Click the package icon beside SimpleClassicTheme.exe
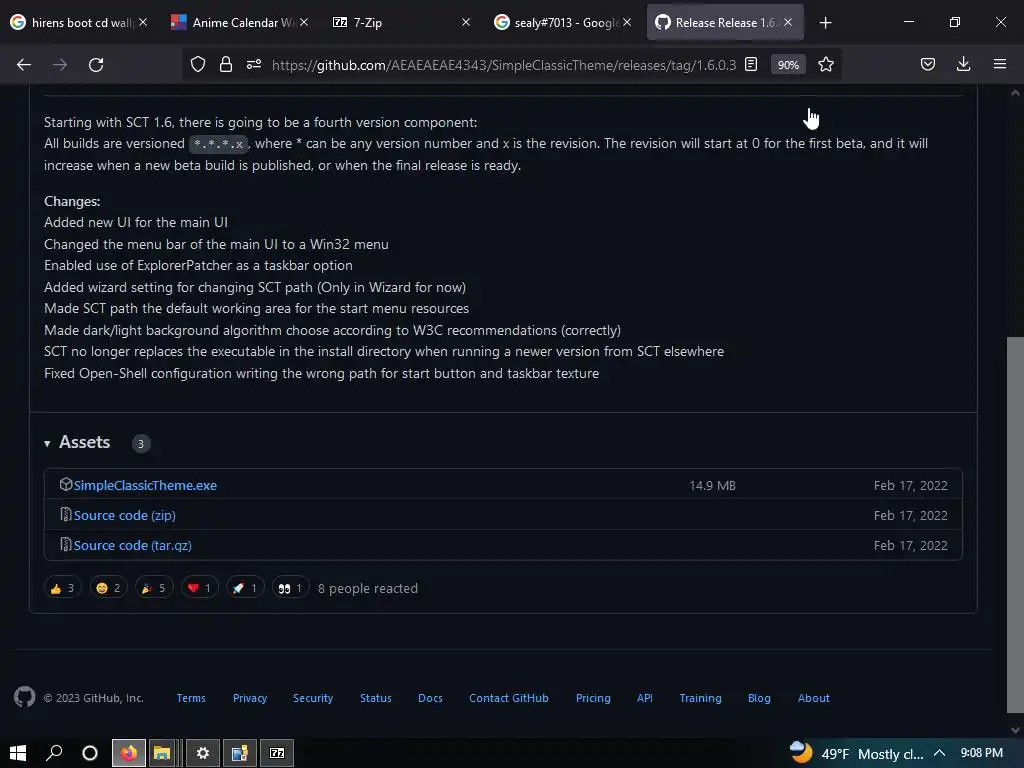Screen dimensions: 1024x768 click(x=65, y=484)
